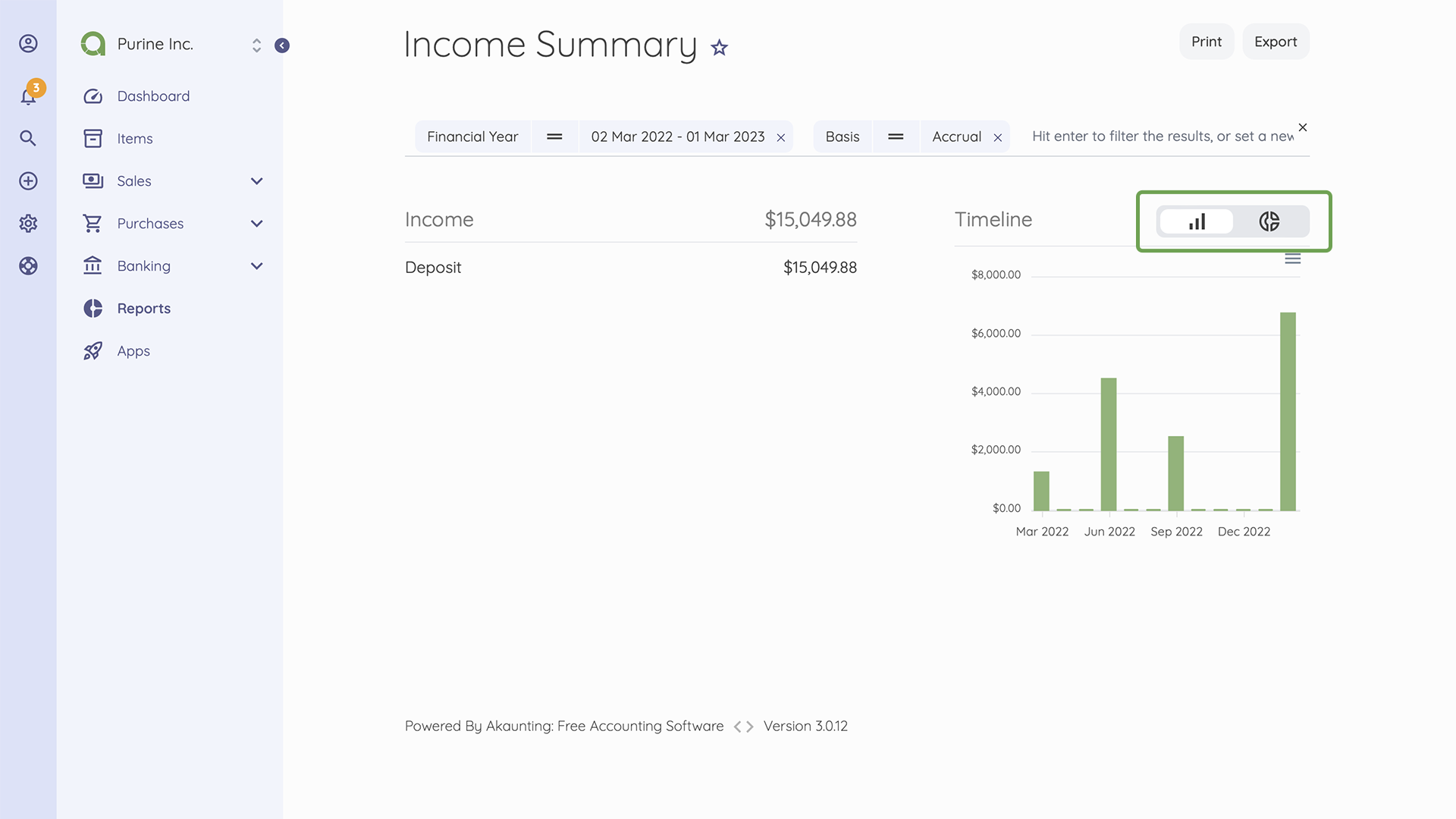Expand the Banking section
This screenshot has height=819, width=1456.
256,265
